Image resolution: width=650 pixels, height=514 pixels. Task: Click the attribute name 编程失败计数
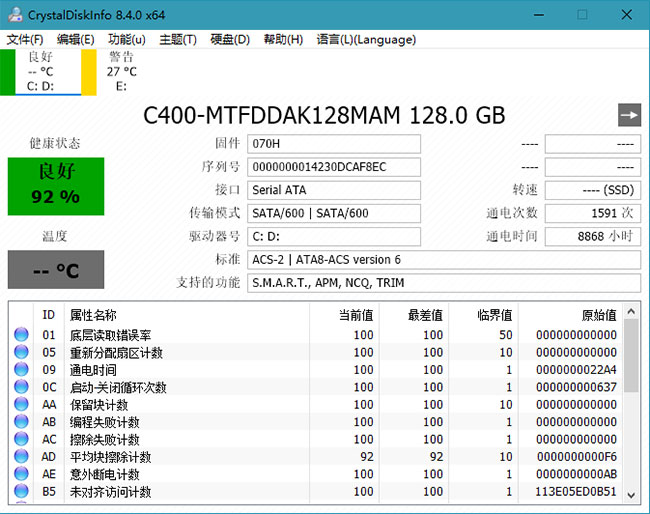pos(104,422)
